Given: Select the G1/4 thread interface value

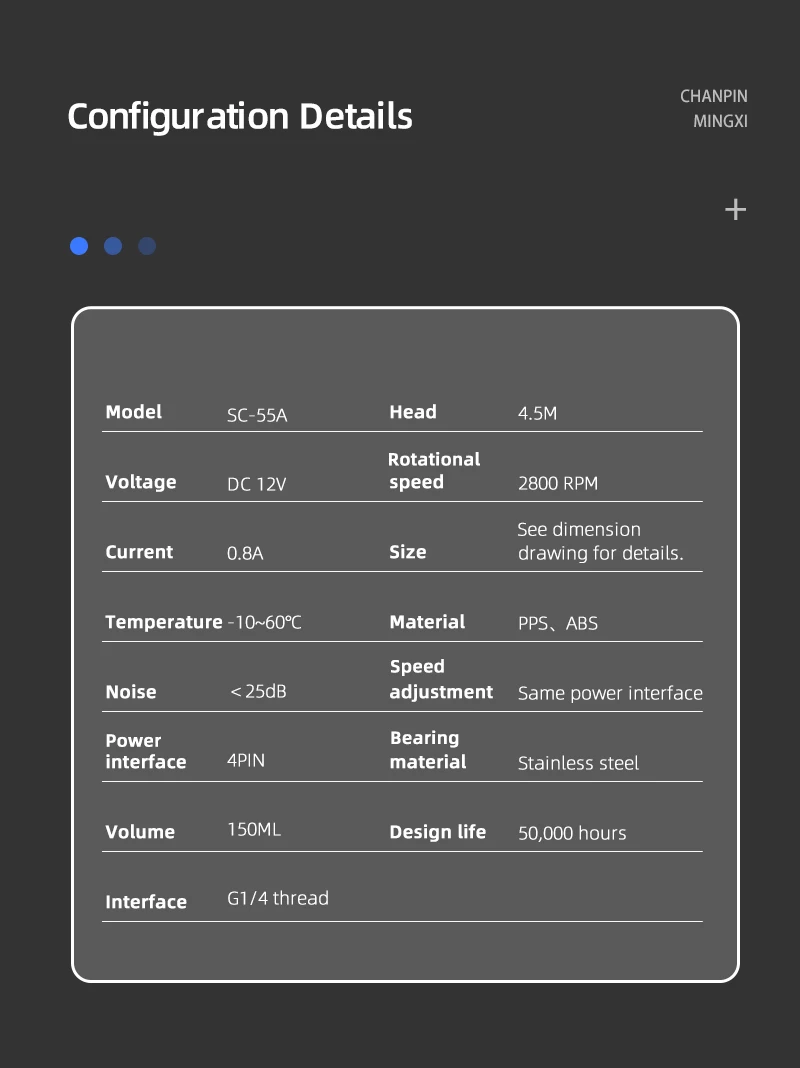Looking at the screenshot, I should coord(278,898).
